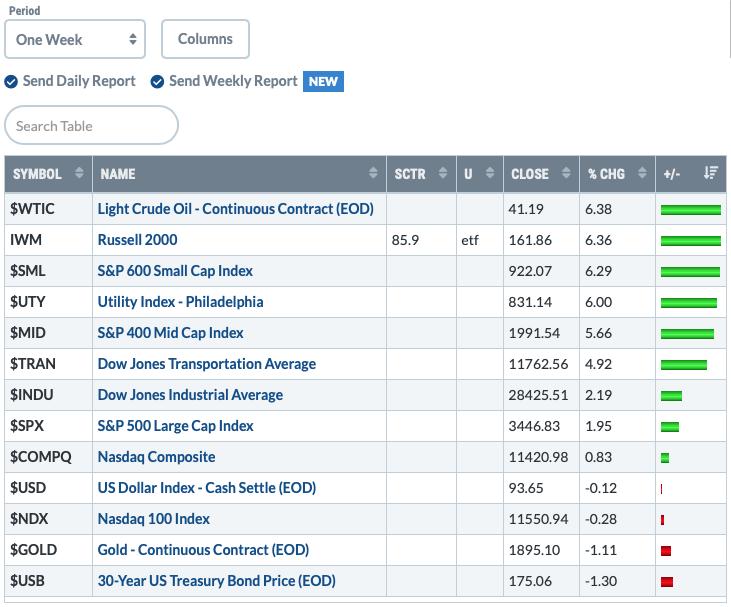
Task: Click the NEW badge beside Weekly Report
Action: coord(323,82)
